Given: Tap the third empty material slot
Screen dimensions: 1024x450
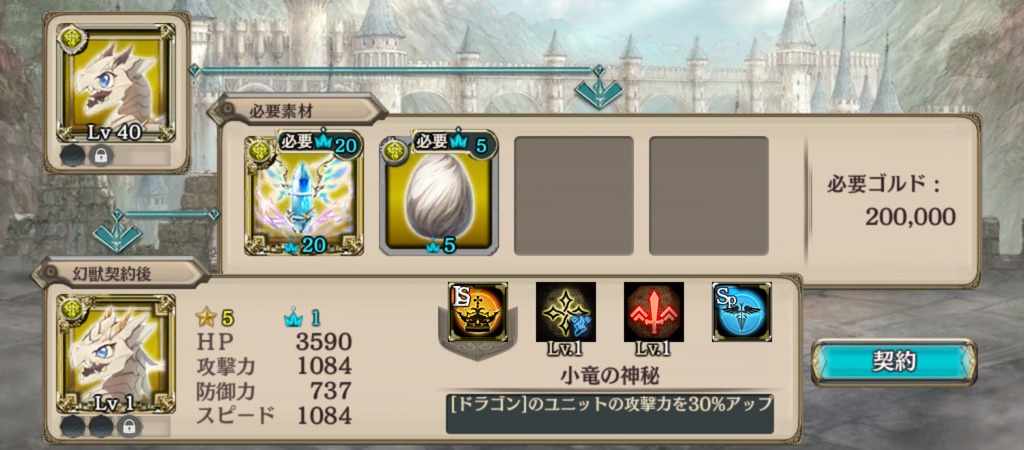Looking at the screenshot, I should pos(574,195).
